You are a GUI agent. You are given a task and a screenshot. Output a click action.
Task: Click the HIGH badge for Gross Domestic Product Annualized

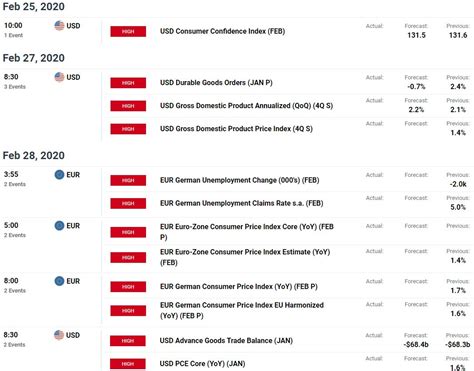point(128,106)
